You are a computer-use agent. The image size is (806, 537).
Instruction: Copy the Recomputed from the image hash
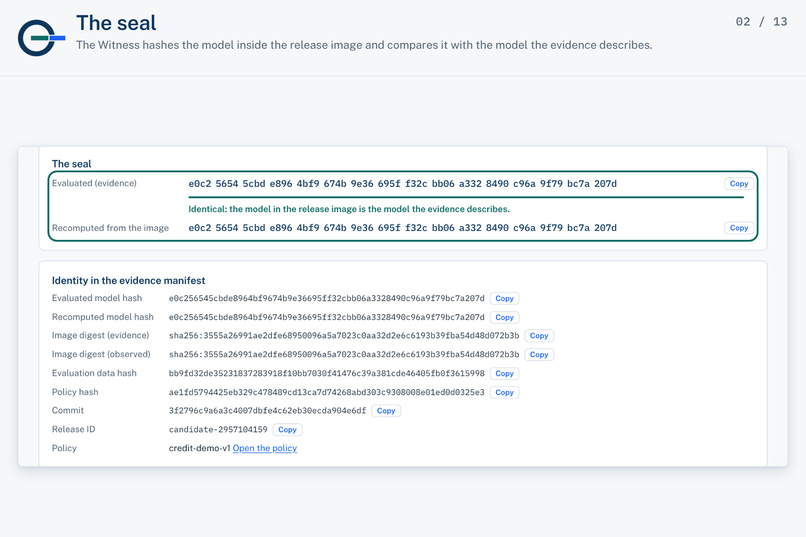click(739, 228)
